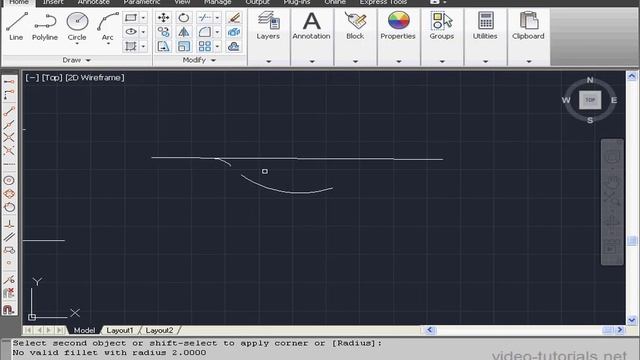Click the N compass direction on ViewCube
640x360 pixels.
(590, 80)
